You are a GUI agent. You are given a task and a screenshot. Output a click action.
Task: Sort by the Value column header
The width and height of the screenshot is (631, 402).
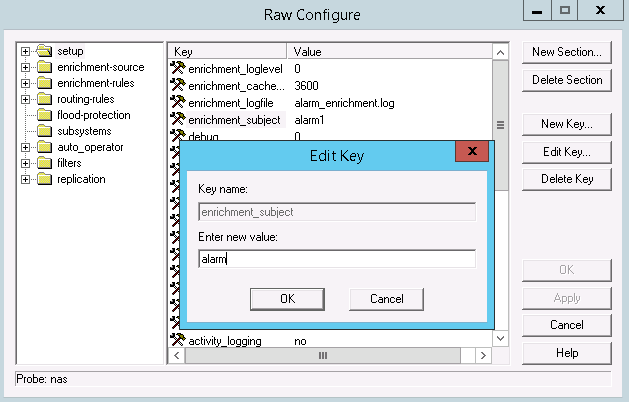pos(389,52)
